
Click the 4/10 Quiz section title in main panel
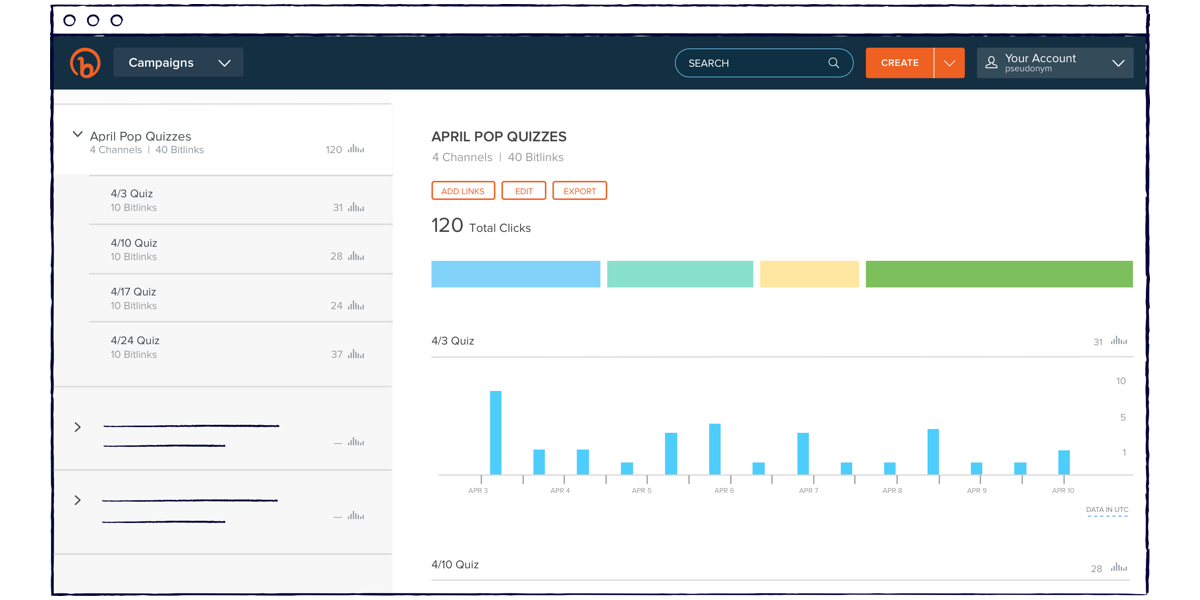(x=455, y=565)
